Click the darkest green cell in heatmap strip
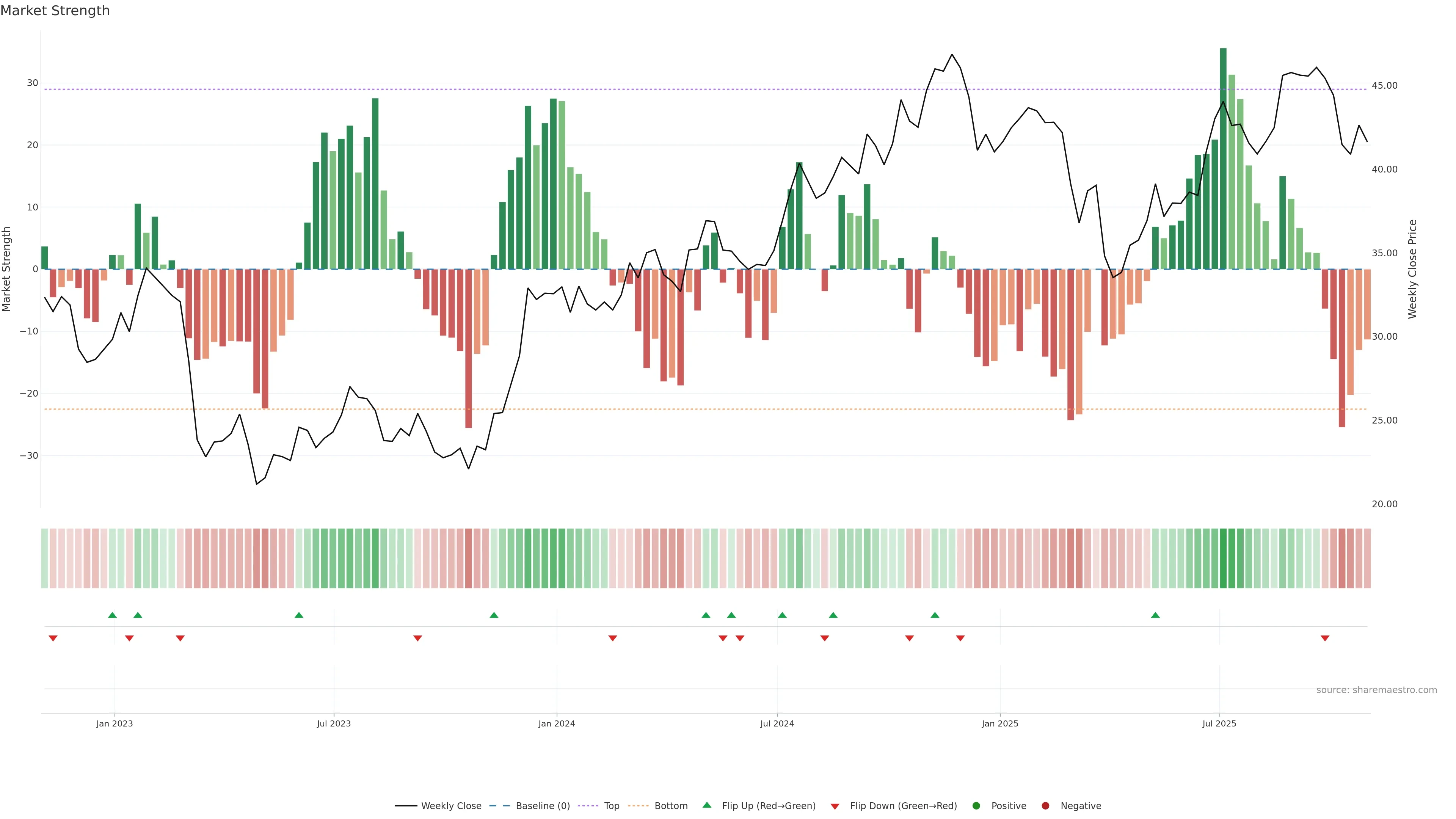Screen dimensions: 1456x819 [x=1223, y=559]
